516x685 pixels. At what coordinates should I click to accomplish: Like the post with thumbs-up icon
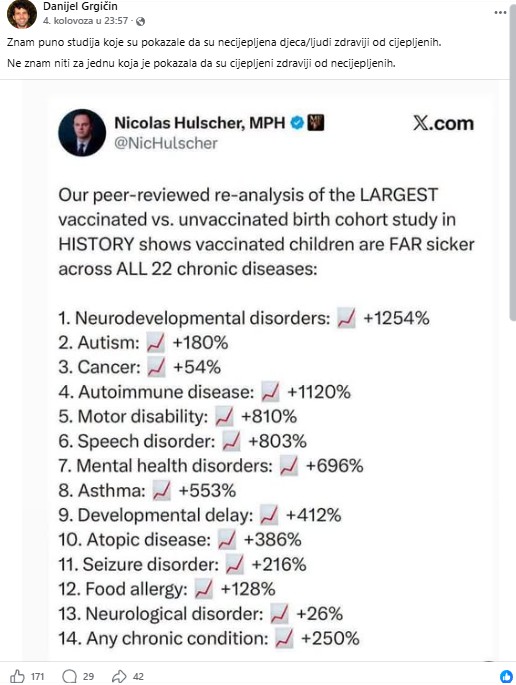17,676
